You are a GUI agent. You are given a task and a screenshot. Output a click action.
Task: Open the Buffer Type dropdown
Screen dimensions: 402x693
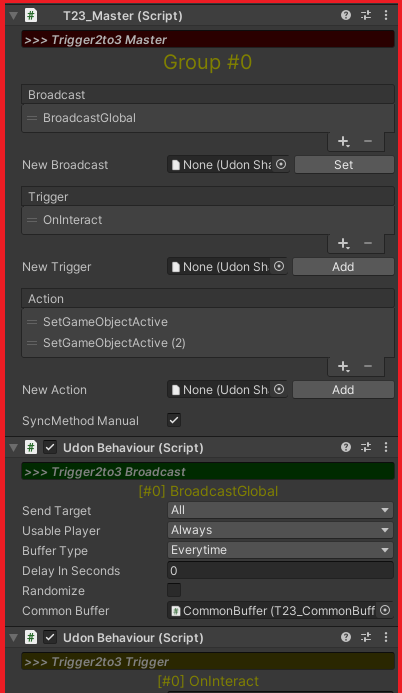(x=281, y=550)
